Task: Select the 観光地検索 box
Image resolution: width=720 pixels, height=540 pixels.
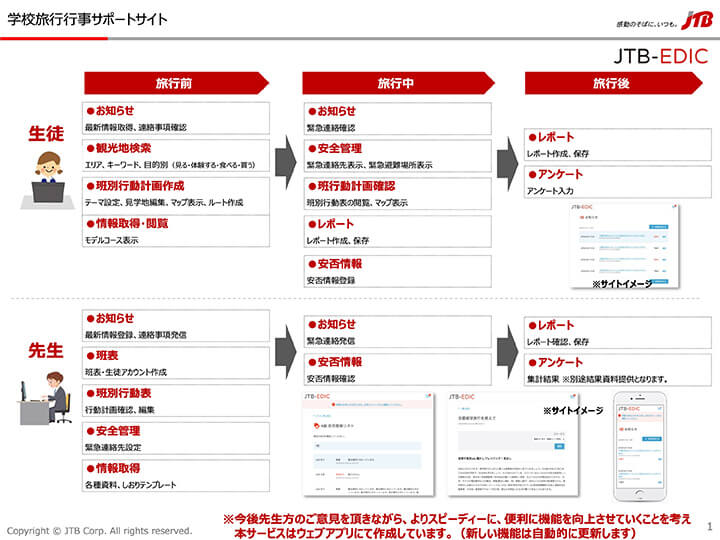Action: (176, 156)
